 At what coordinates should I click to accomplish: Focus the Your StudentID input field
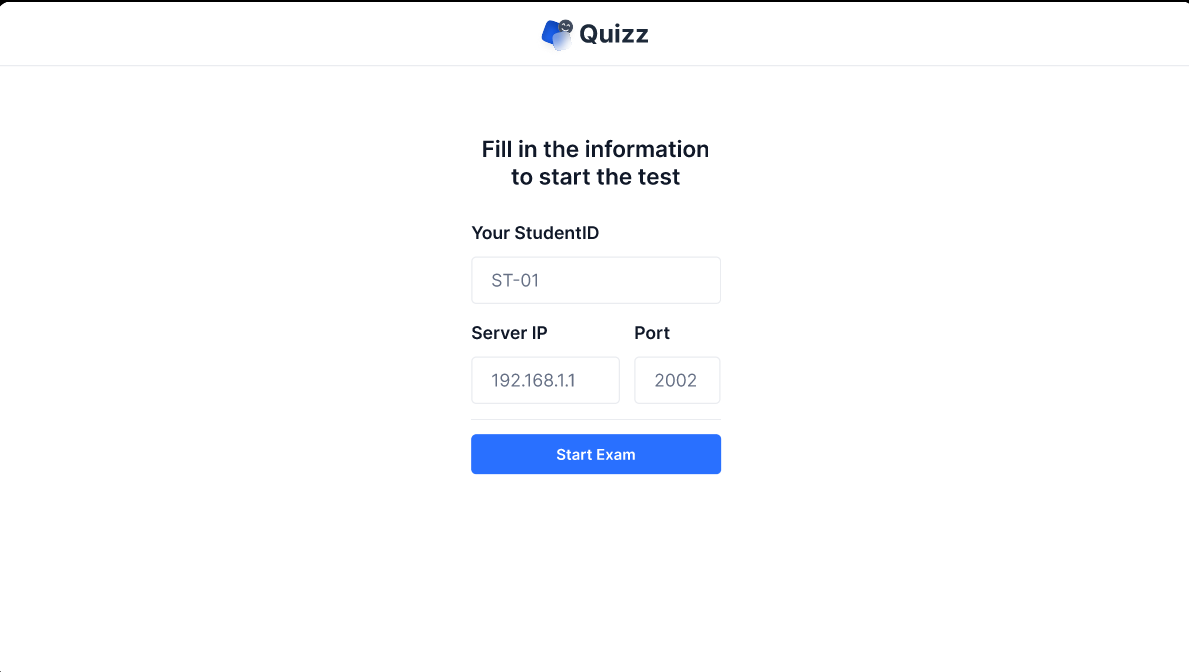pyautogui.click(x=596, y=280)
